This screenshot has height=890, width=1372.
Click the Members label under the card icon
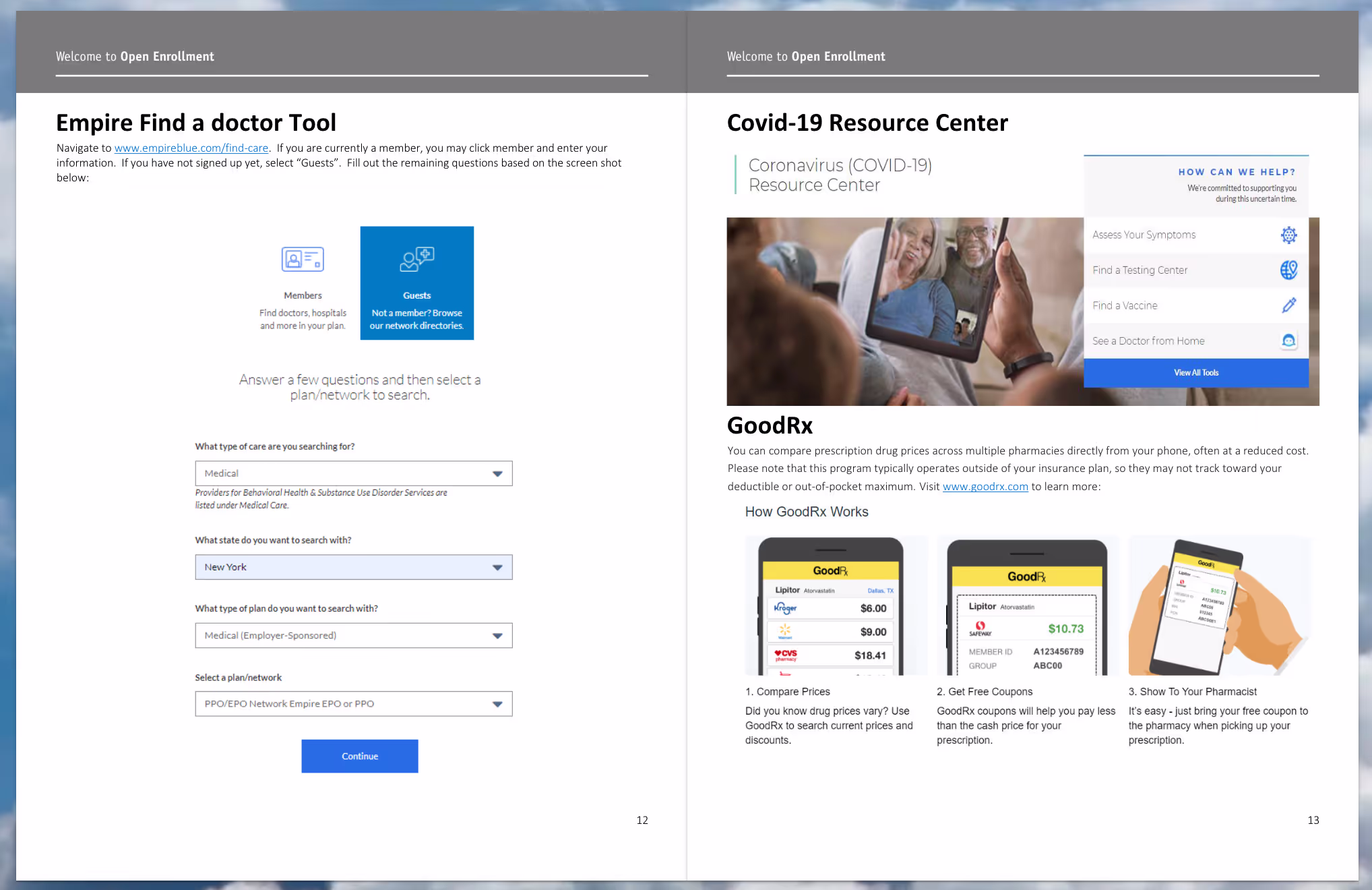click(303, 295)
